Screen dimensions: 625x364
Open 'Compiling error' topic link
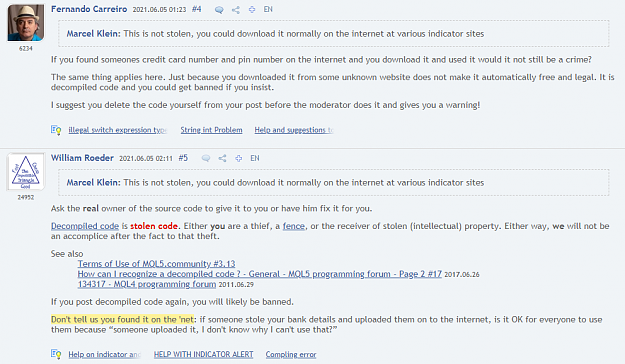pos(291,354)
